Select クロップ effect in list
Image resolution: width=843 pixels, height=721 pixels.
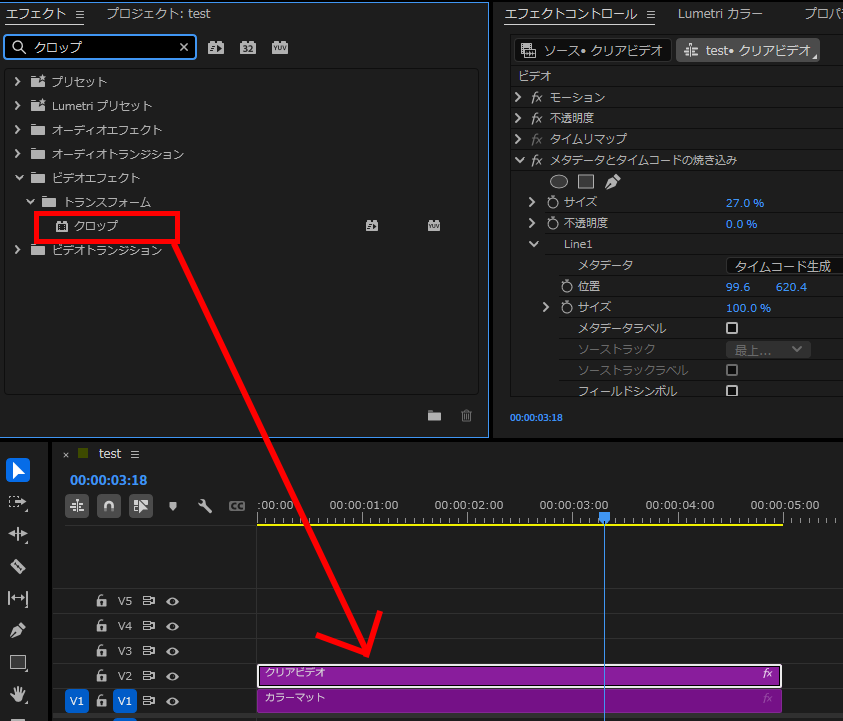[x=96, y=226]
